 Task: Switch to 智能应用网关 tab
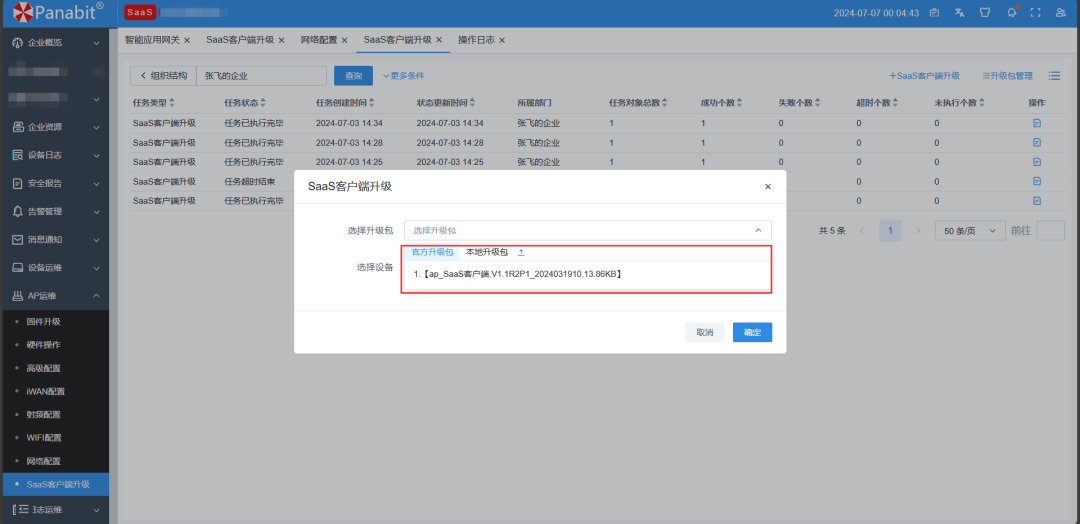[152, 40]
